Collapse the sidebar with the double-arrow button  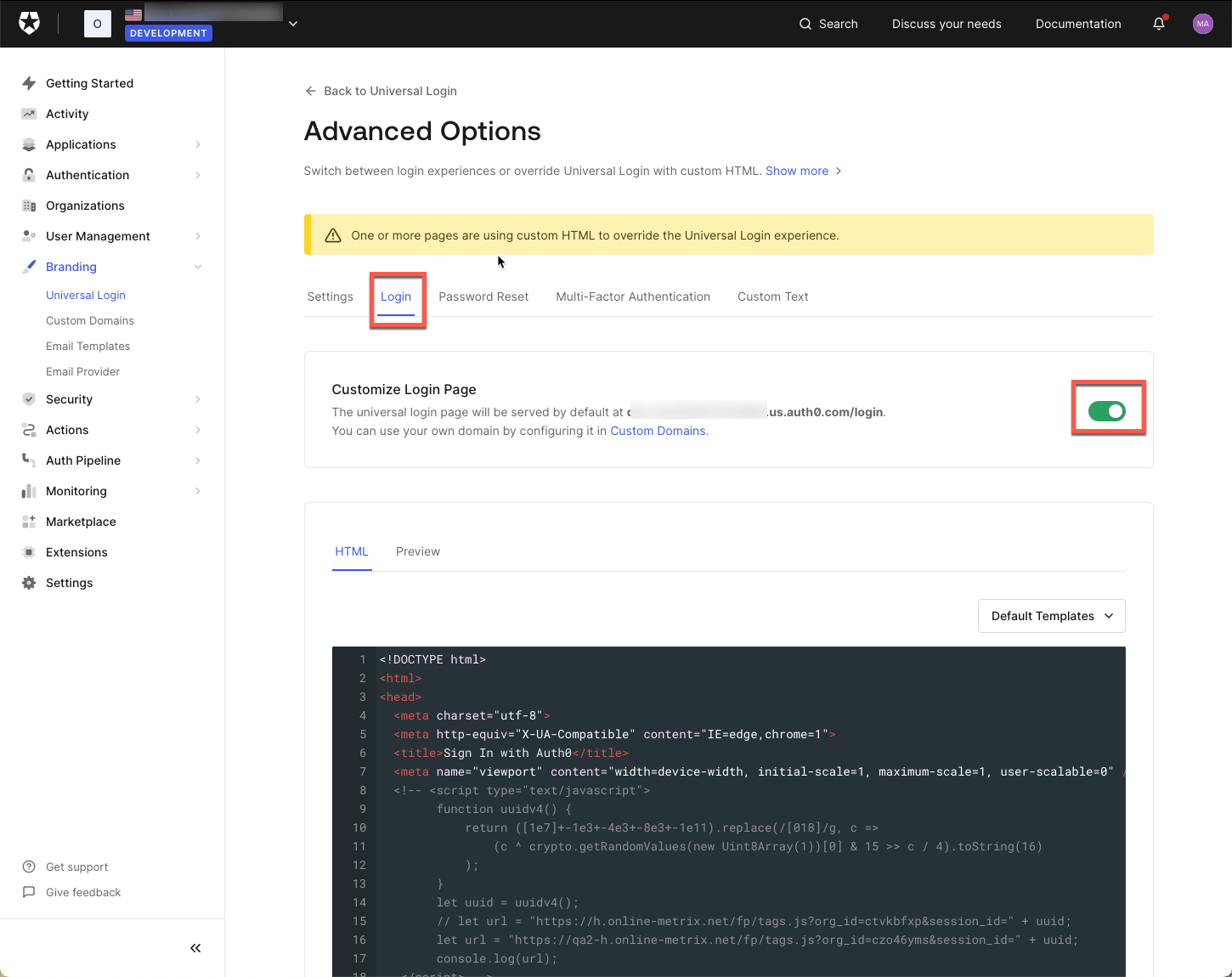[x=195, y=947]
